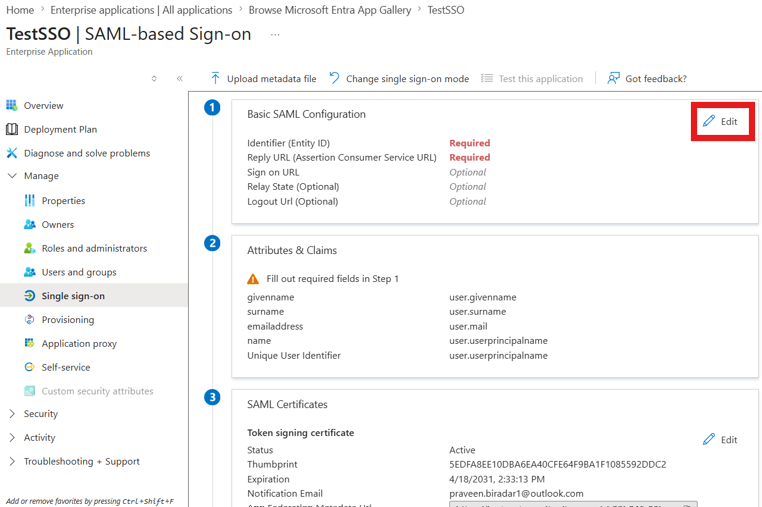The height and width of the screenshot is (507, 762).
Task: Click the warning triangle icon in Attributes & Claims
Action: tap(253, 279)
